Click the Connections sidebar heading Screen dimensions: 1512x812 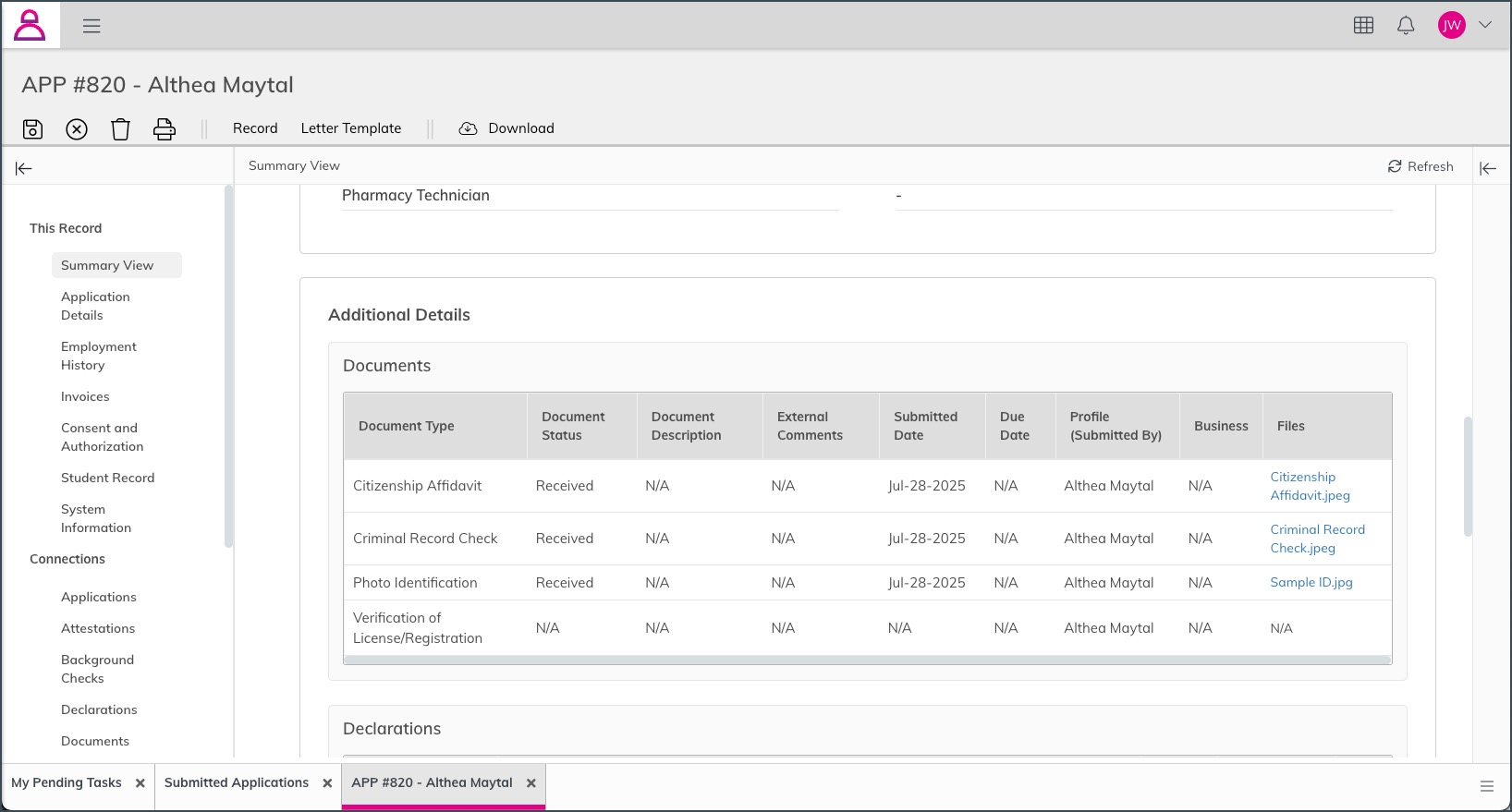click(67, 559)
